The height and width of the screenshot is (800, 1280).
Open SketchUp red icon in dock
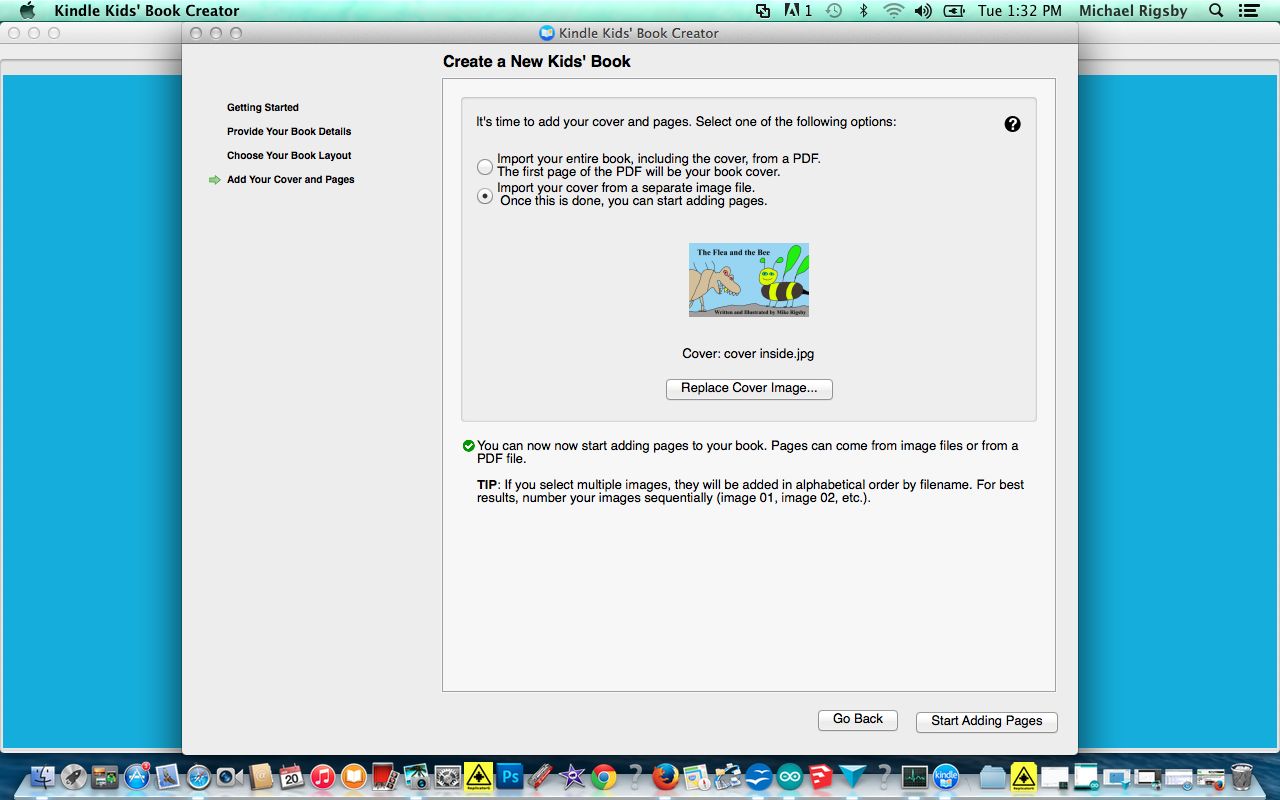(x=821, y=776)
